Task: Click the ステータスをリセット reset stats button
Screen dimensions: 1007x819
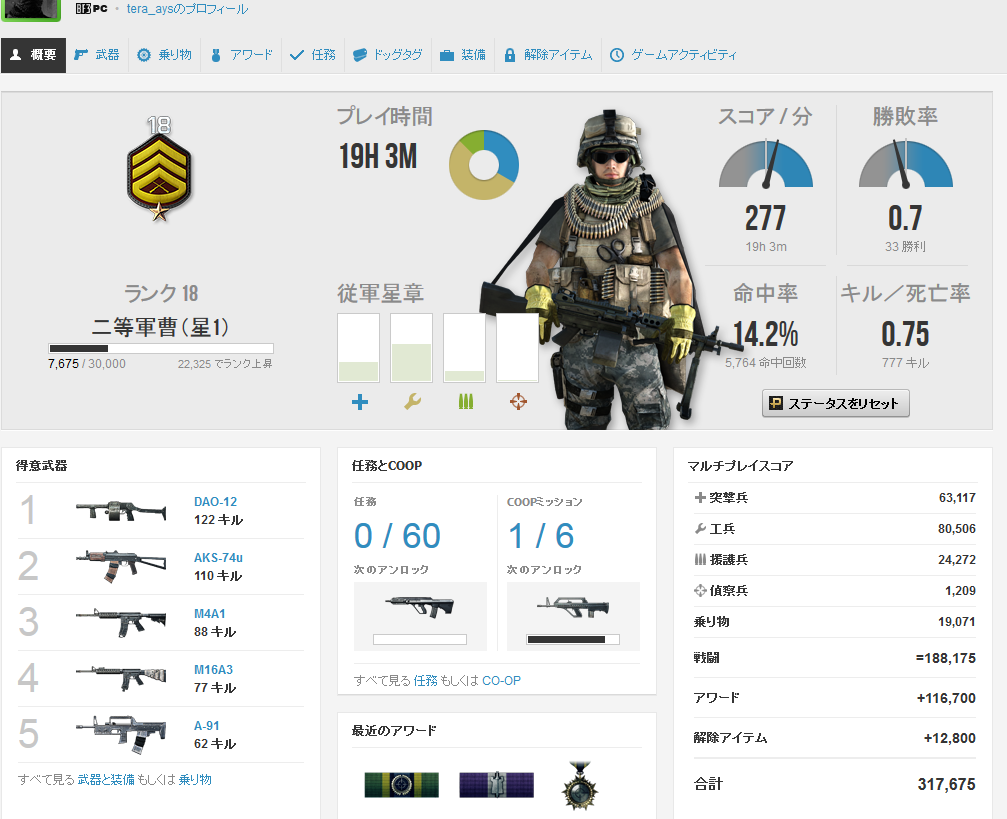Action: (836, 403)
